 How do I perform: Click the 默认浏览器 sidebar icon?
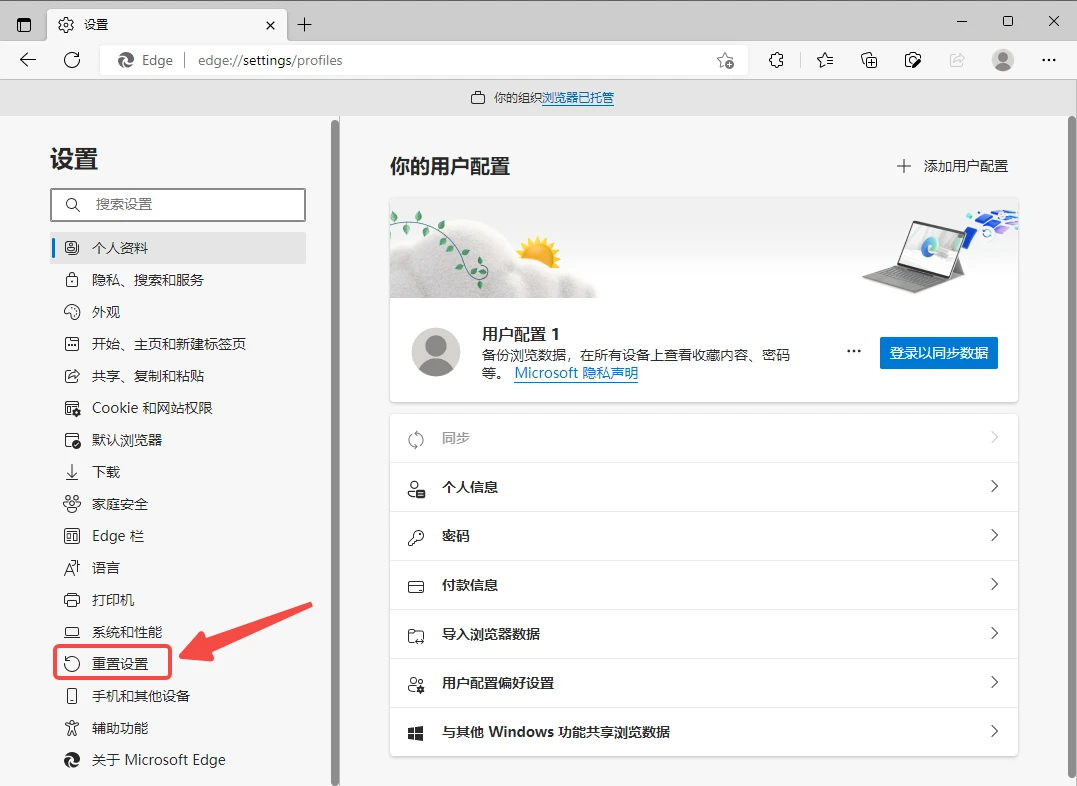(72, 440)
